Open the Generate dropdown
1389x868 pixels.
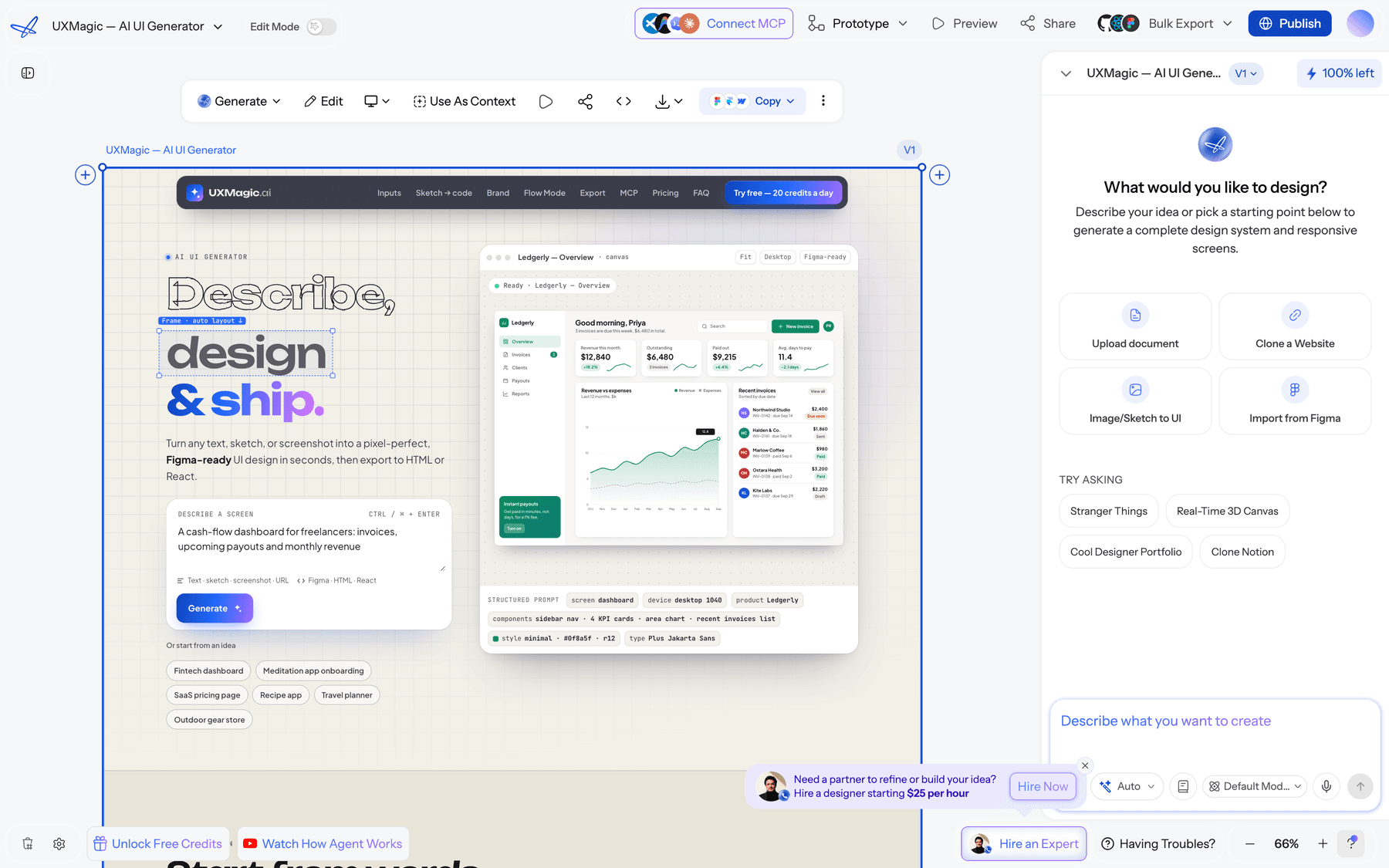239,101
